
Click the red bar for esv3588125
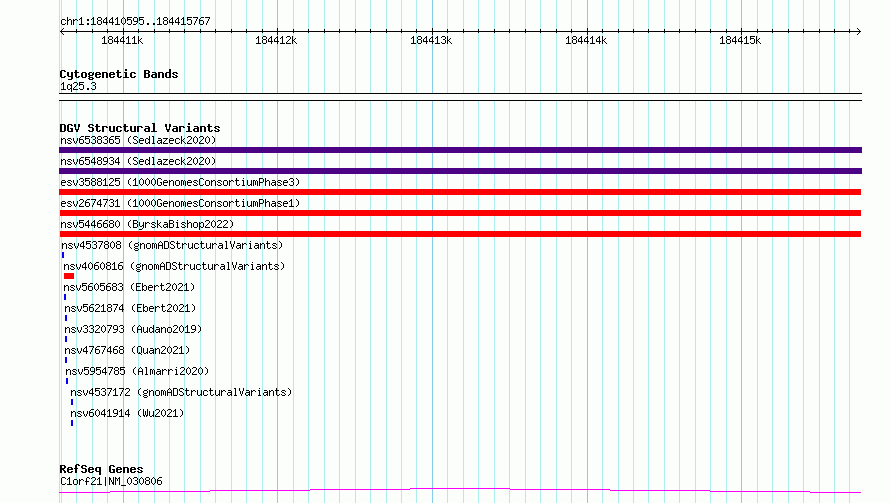(x=460, y=192)
